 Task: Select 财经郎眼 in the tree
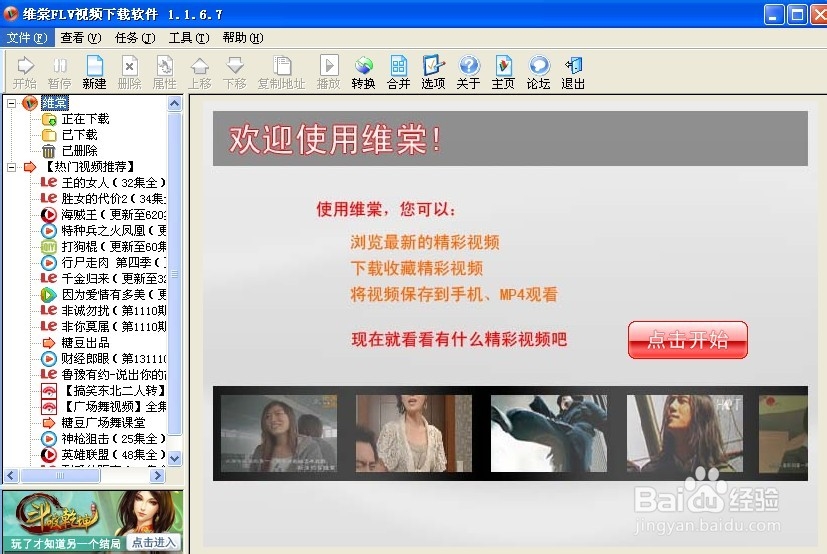tap(113, 358)
